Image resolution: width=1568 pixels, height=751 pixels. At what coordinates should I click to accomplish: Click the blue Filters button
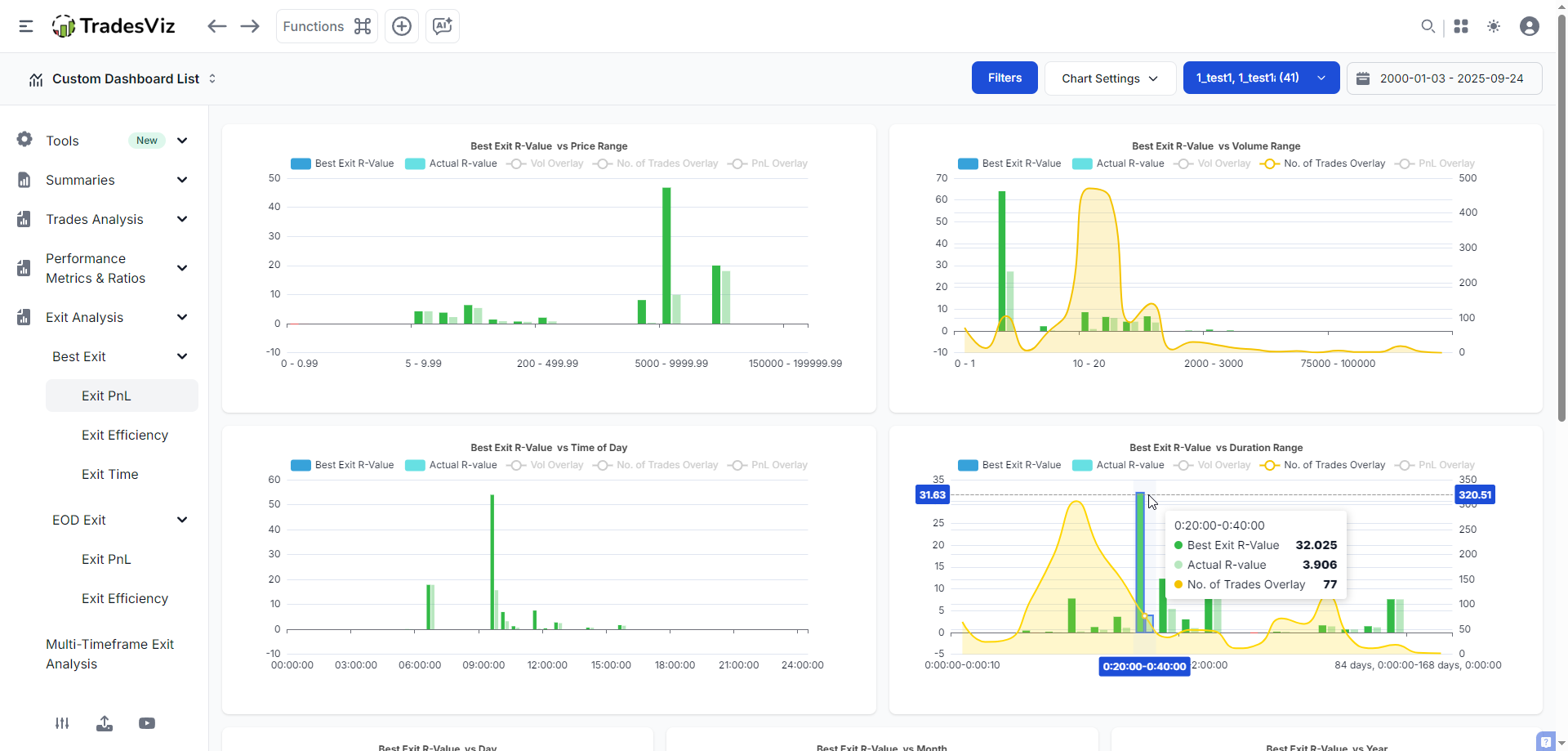pyautogui.click(x=1004, y=78)
